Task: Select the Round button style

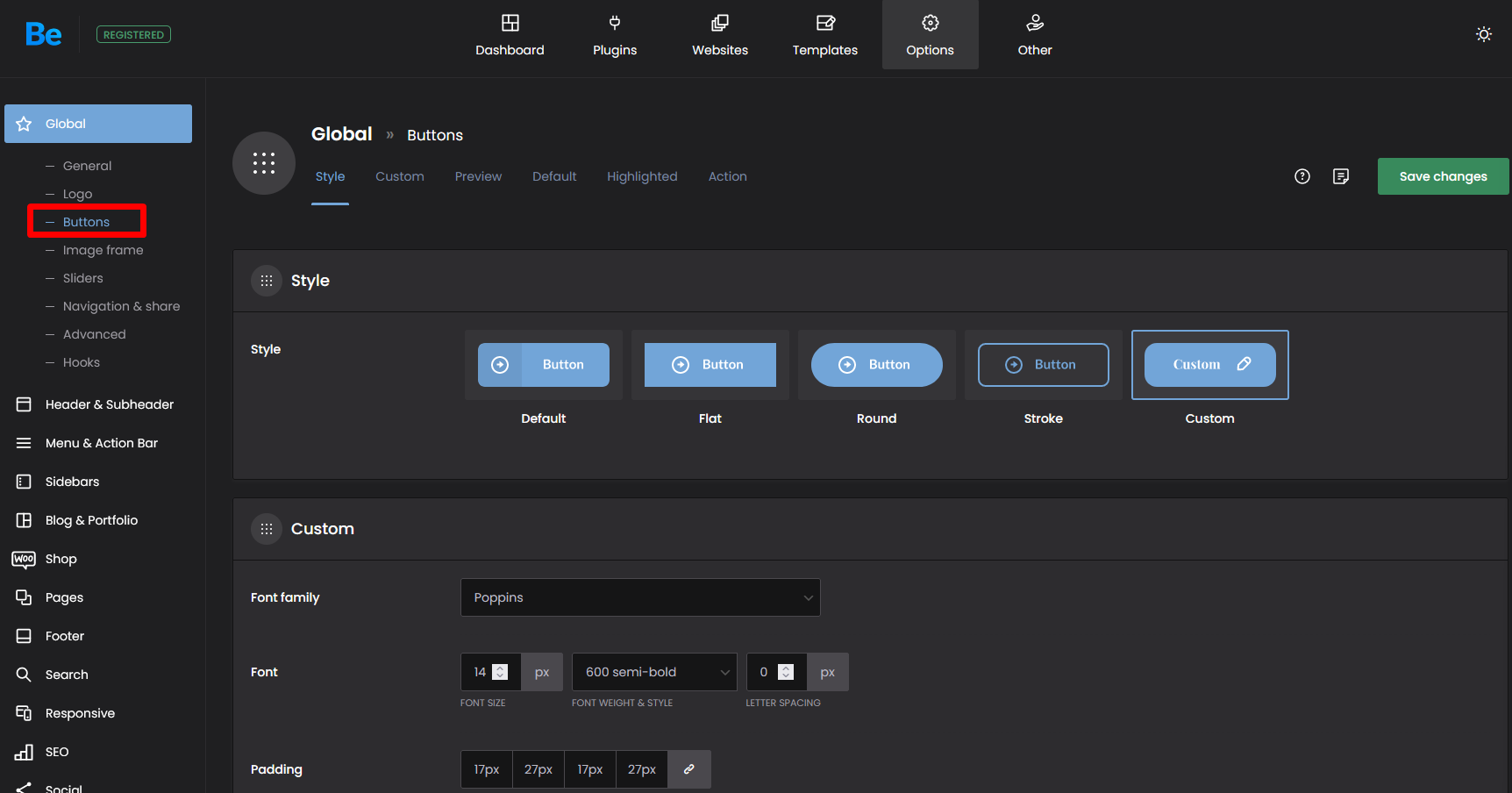Action: coord(877,365)
